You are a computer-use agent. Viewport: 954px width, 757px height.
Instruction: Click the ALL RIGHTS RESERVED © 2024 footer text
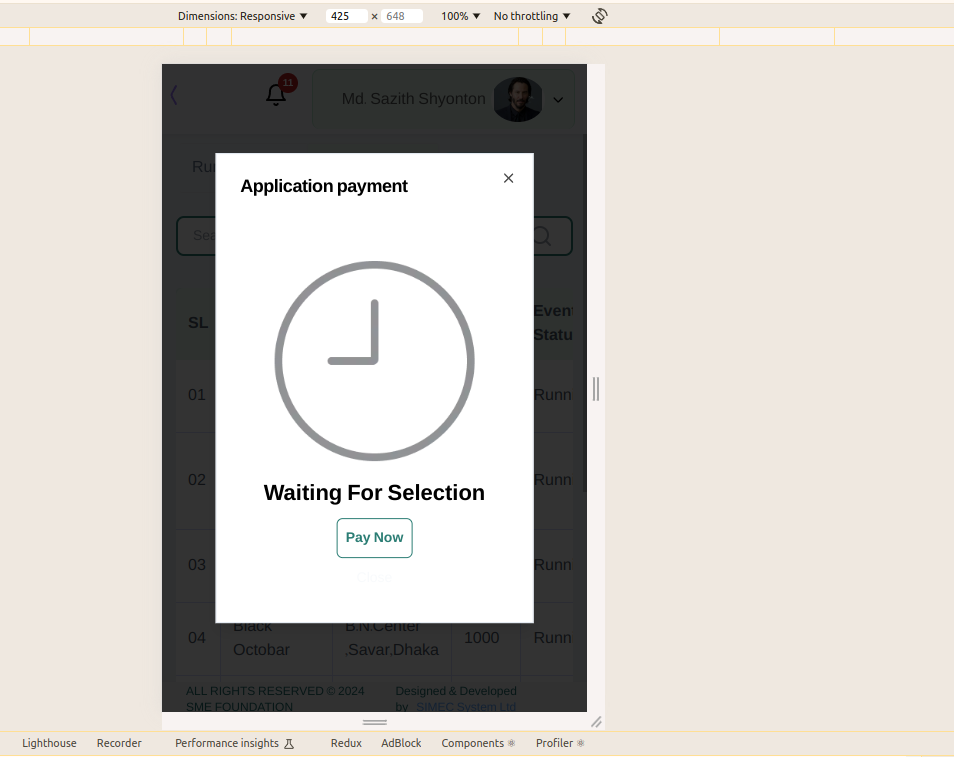[275, 691]
